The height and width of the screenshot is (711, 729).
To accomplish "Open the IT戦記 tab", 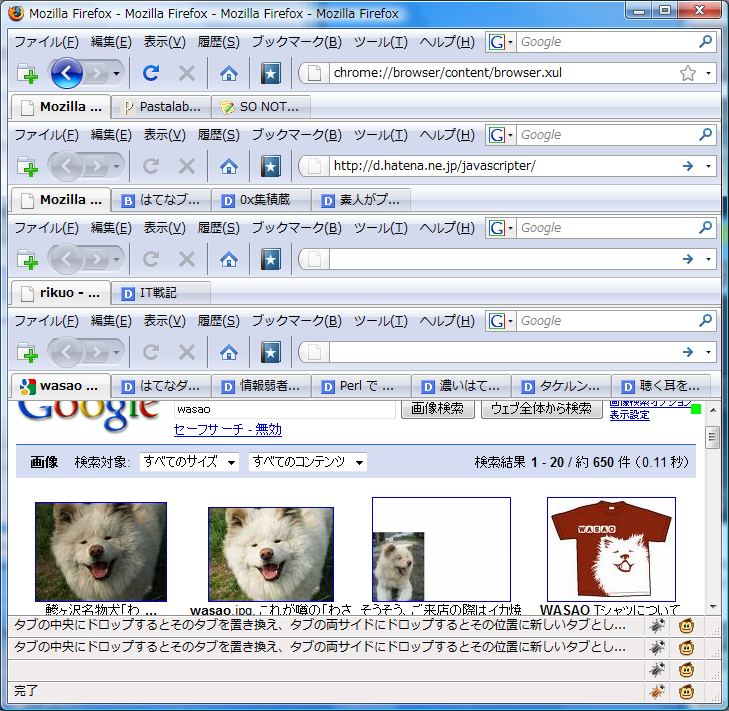I will click(x=161, y=293).
